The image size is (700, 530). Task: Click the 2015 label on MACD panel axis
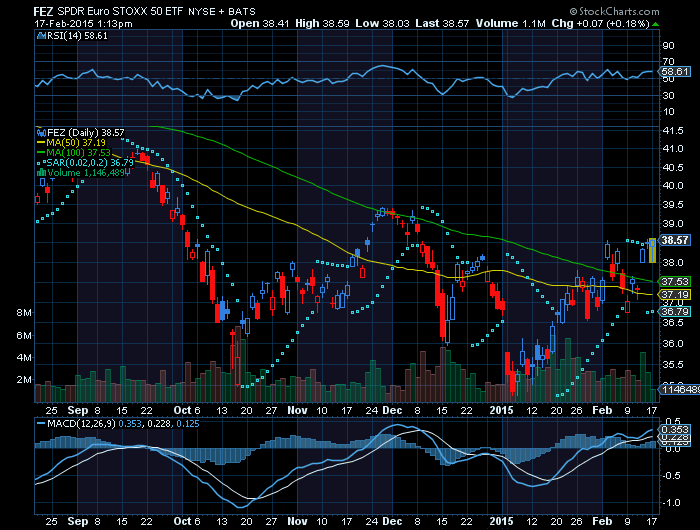(501, 521)
